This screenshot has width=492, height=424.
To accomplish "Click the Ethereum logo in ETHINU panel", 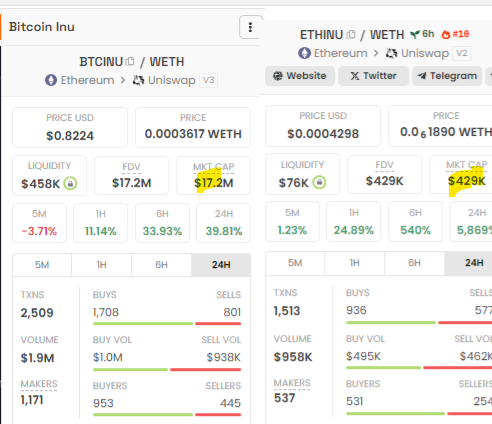I will 304,53.
